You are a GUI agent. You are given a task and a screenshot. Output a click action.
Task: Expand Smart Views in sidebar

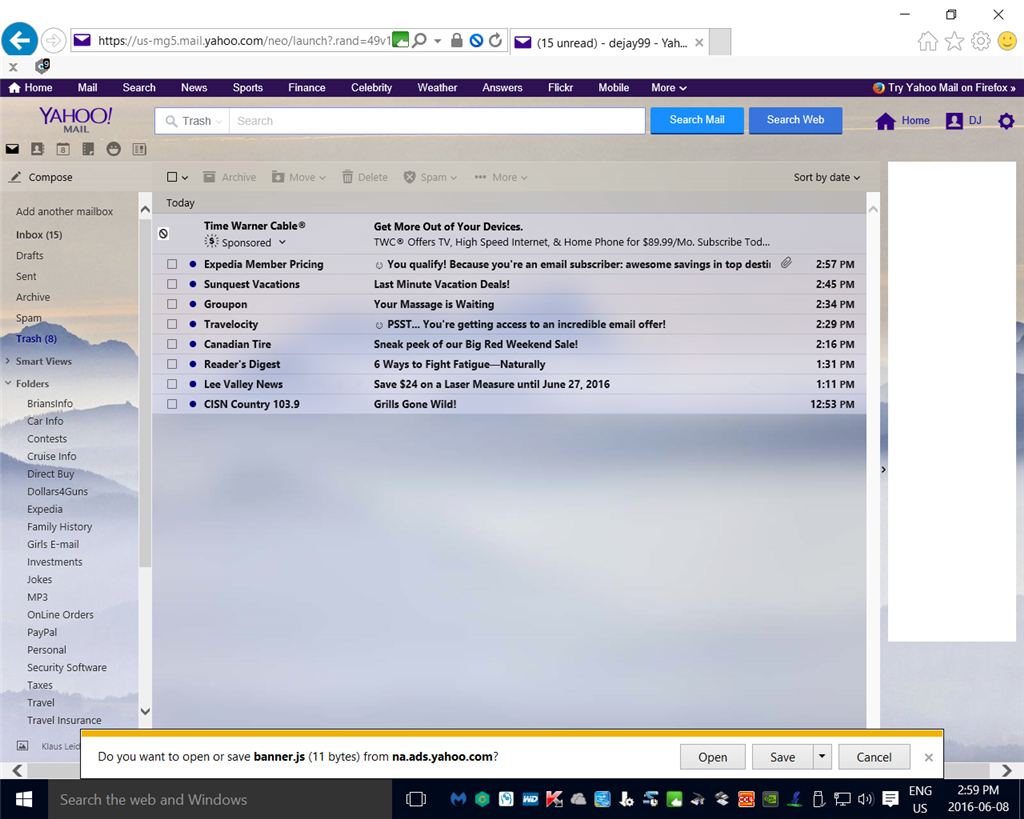[x=8, y=361]
